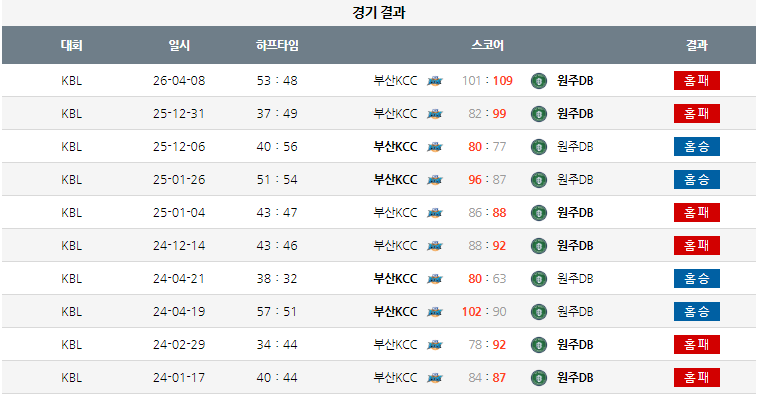
Task: Select the date 24-01-17
Action: pos(179,378)
